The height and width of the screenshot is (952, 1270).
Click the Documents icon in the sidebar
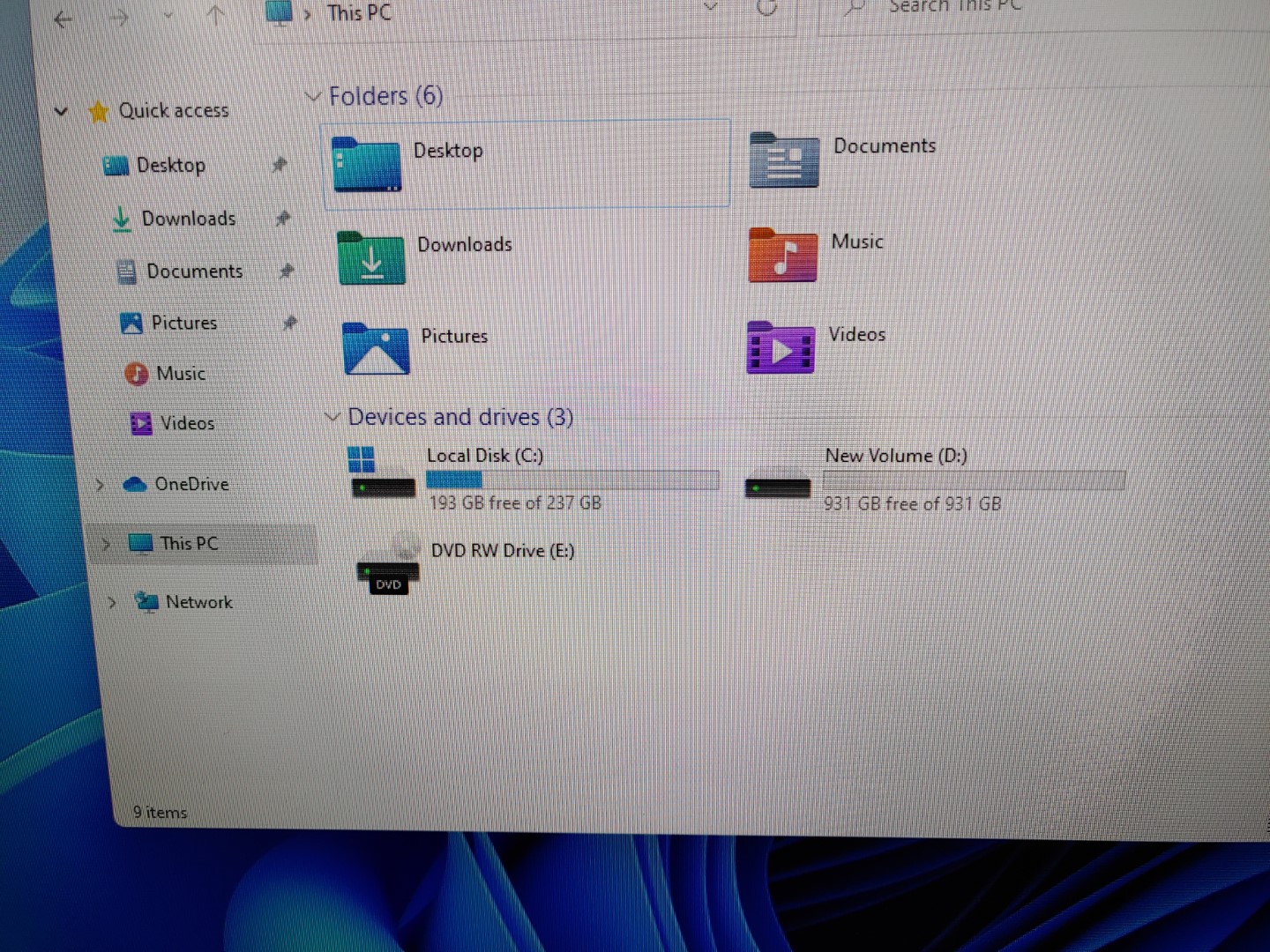(x=127, y=272)
